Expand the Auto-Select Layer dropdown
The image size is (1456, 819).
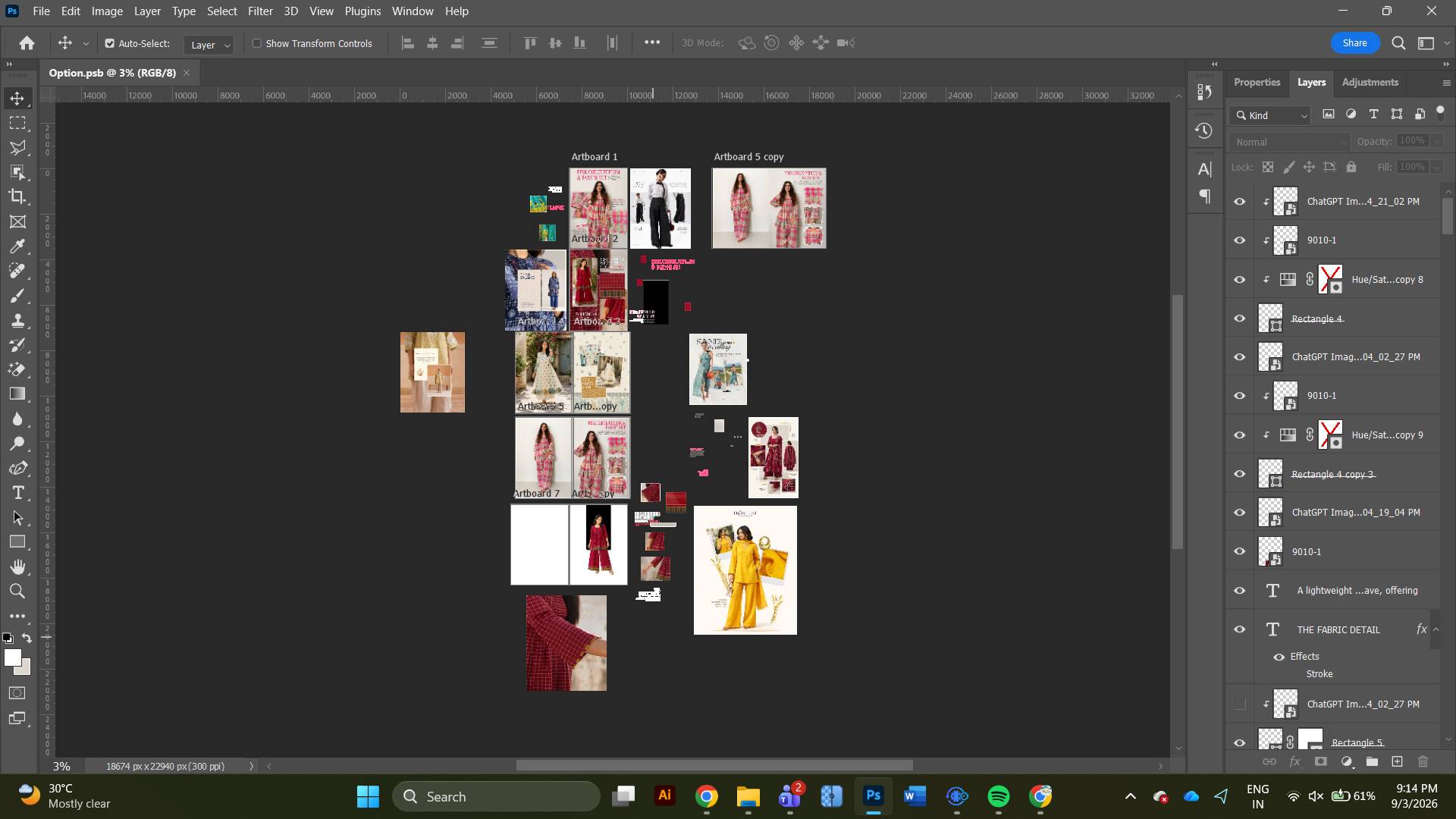pyautogui.click(x=209, y=45)
